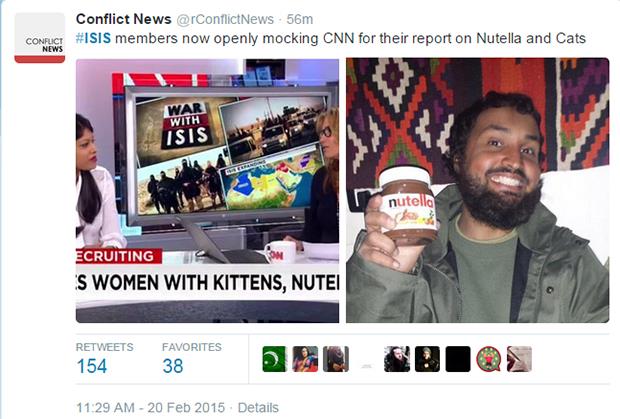Open the green crescent flag avatar
Image resolution: width=620 pixels, height=419 pixels.
(274, 359)
